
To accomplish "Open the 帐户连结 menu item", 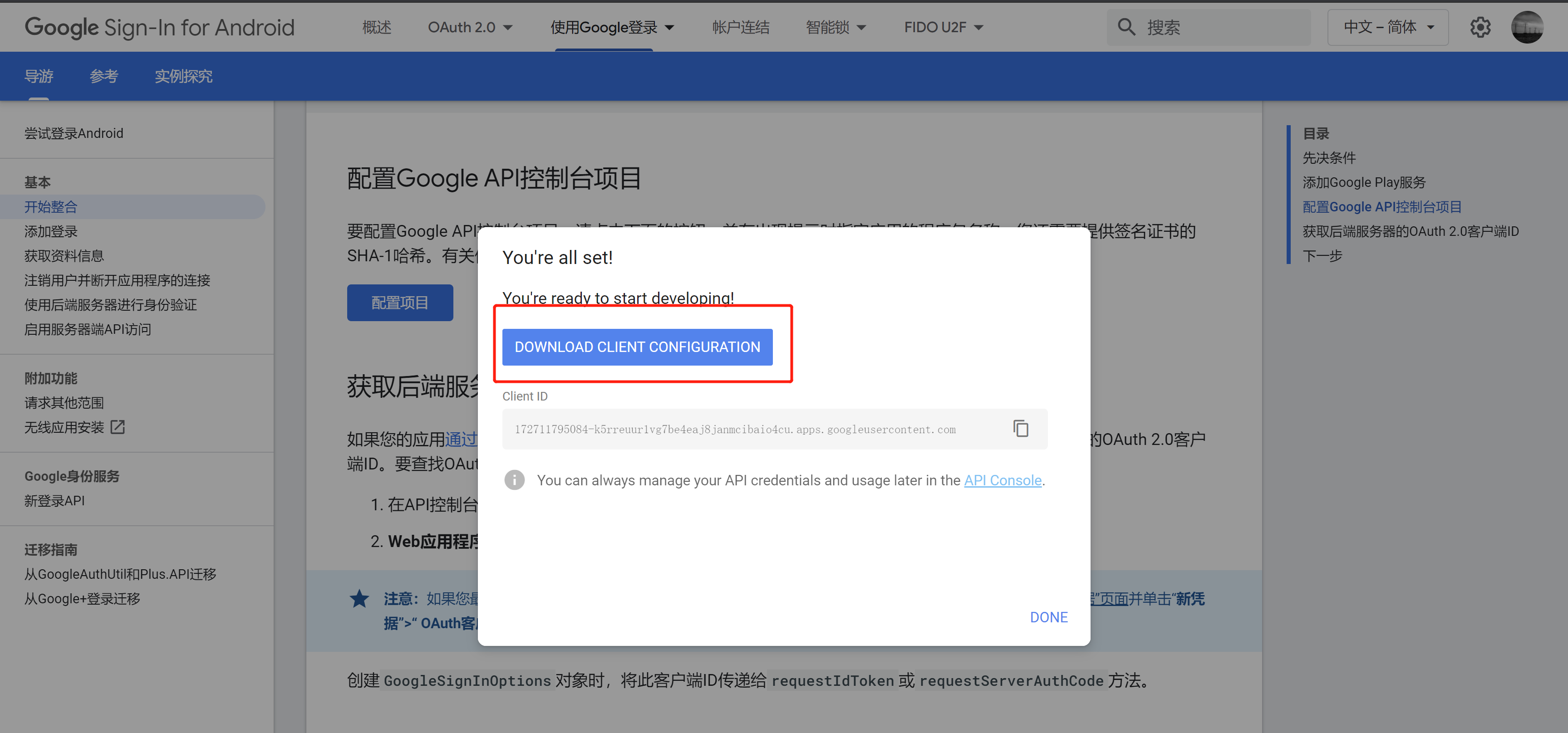I will tap(741, 27).
